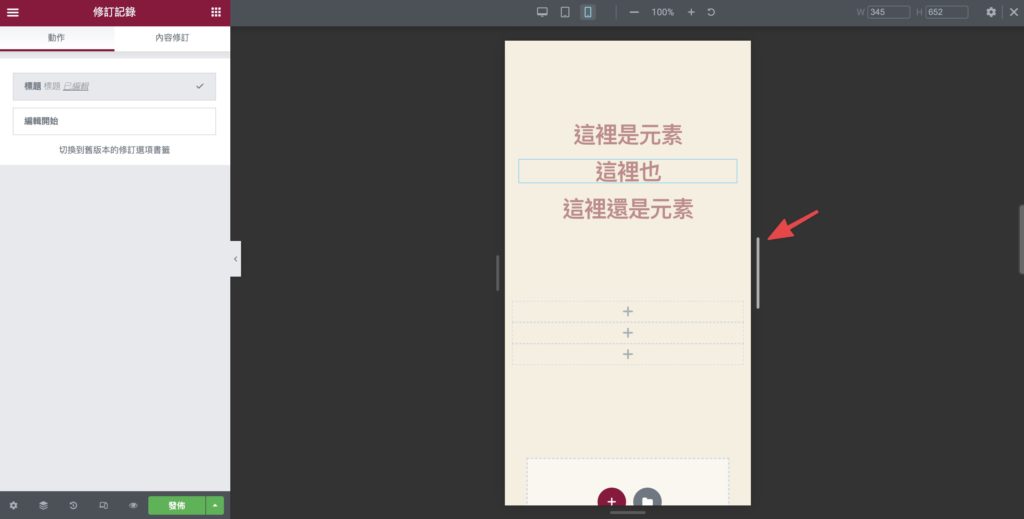Image resolution: width=1024 pixels, height=519 pixels.
Task: Expand the save options arrow
Action: click(x=215, y=505)
